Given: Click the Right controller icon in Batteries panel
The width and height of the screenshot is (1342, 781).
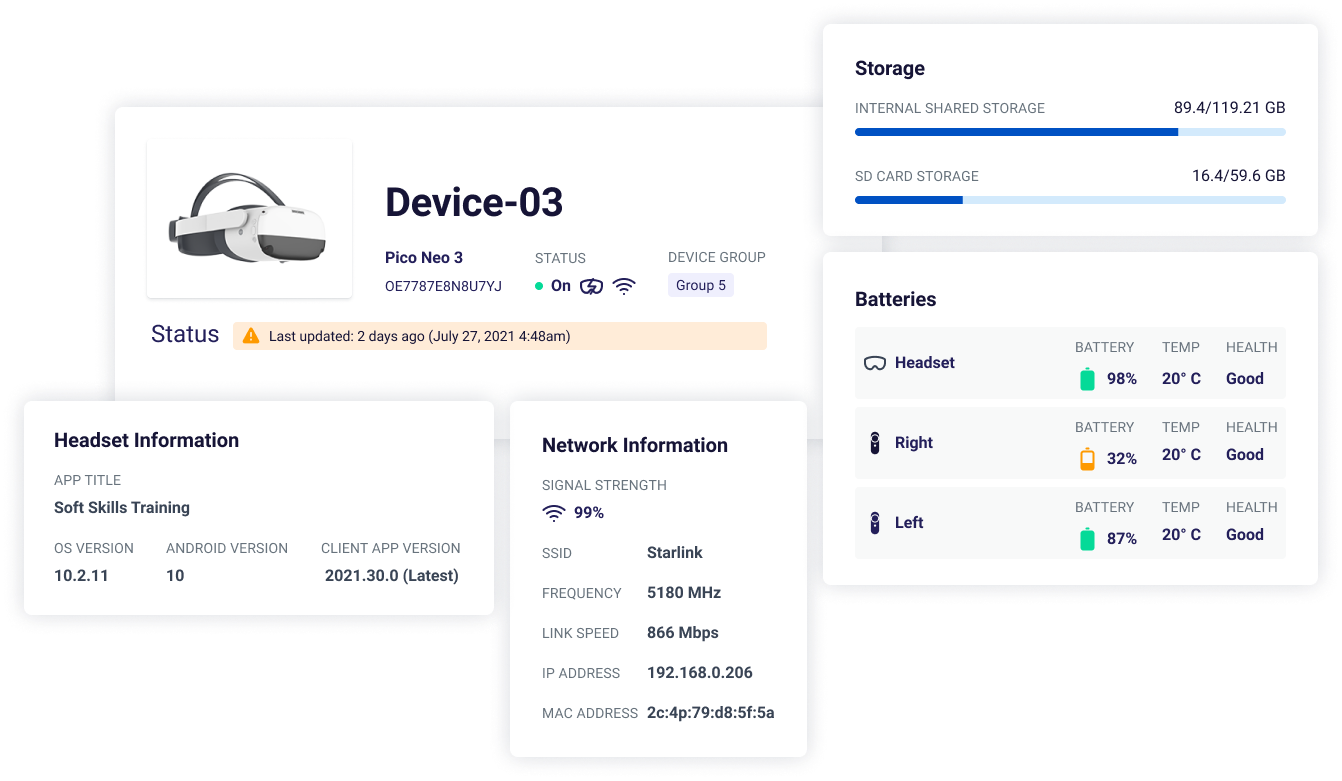Looking at the screenshot, I should point(875,442).
